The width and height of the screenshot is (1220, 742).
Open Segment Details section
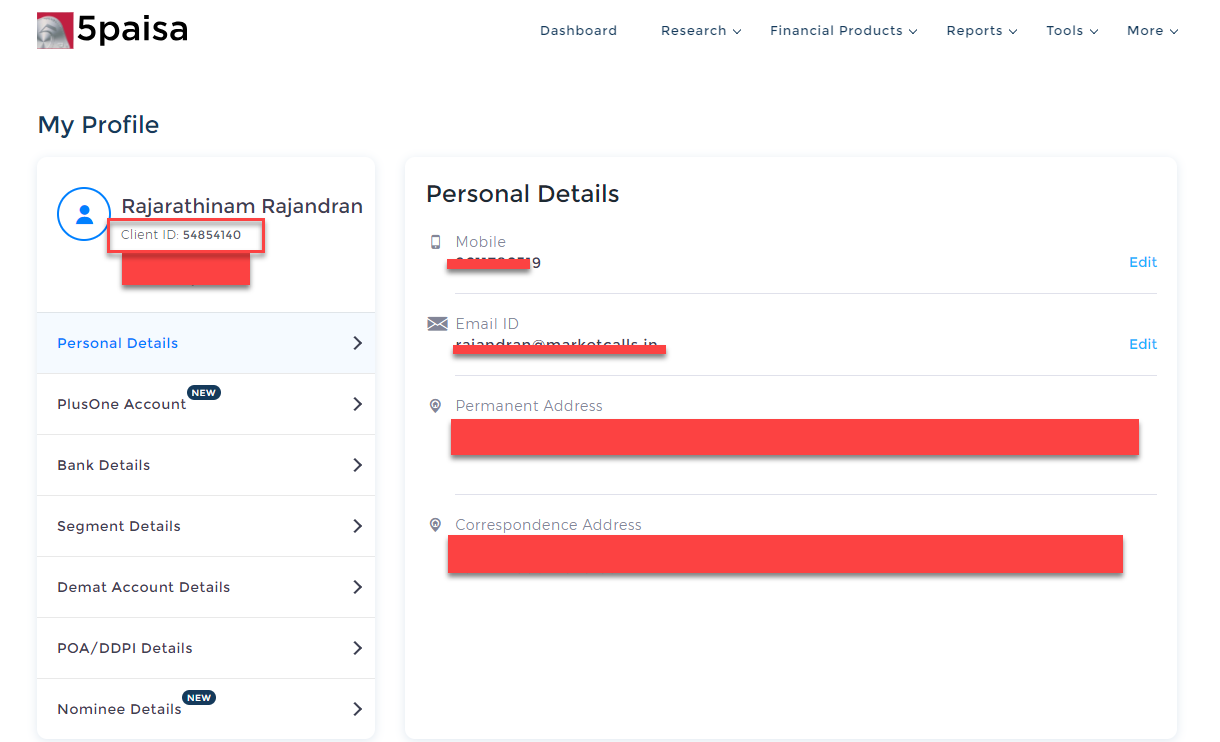pyautogui.click(x=206, y=526)
